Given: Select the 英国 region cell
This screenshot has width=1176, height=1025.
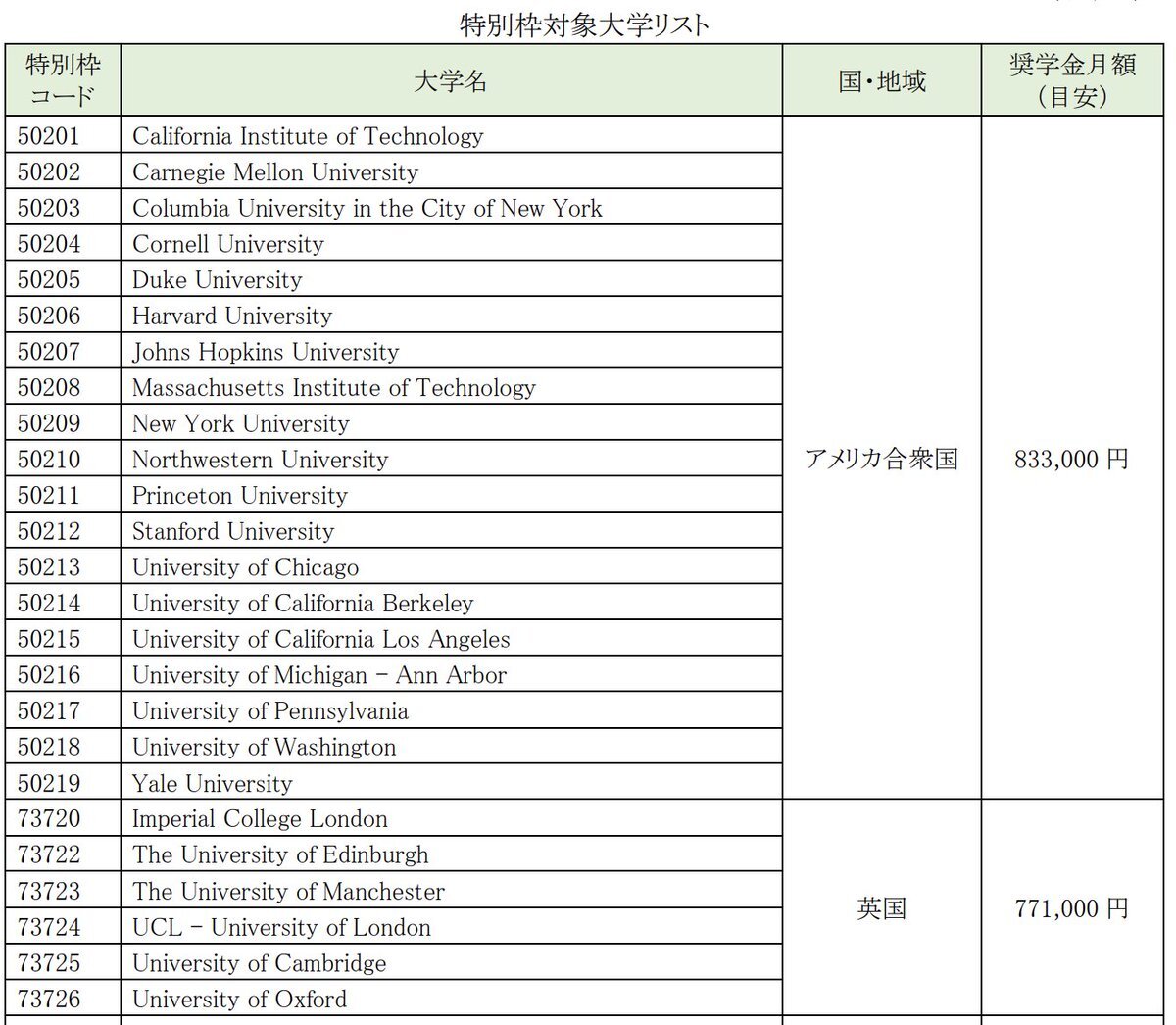Looking at the screenshot, I should point(882,908).
